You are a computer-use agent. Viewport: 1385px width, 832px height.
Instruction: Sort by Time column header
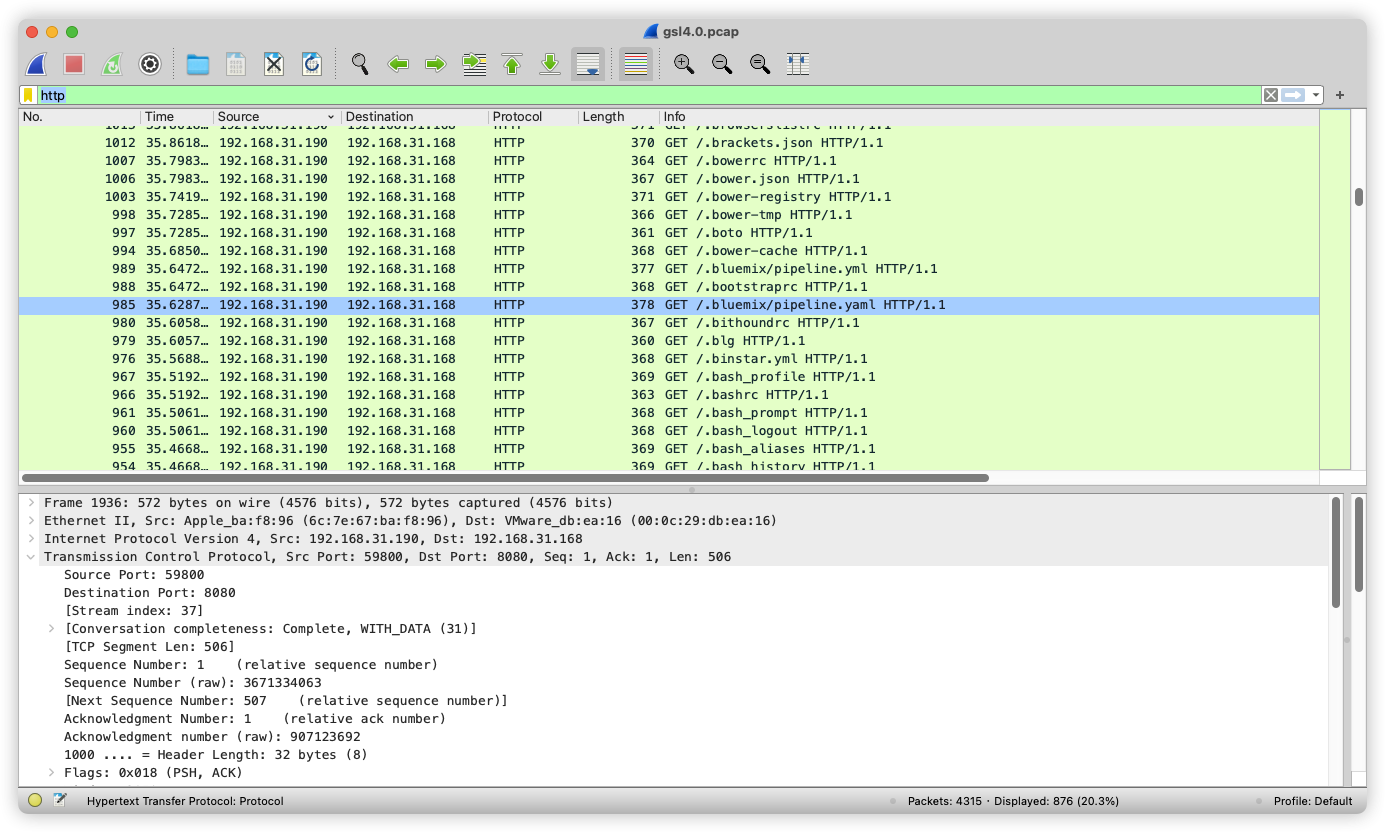tap(177, 117)
